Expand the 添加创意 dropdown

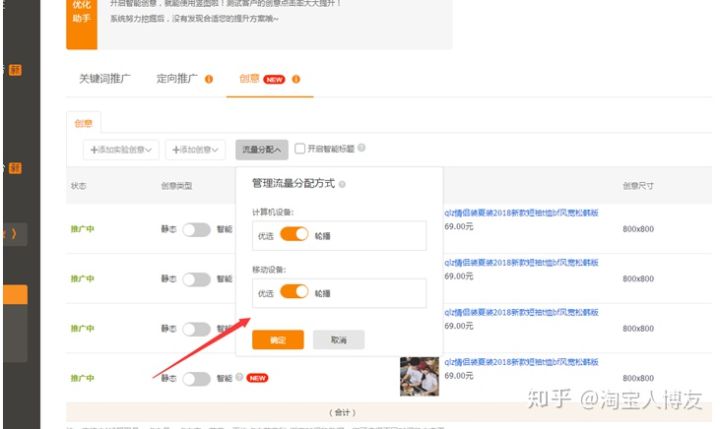(195, 150)
